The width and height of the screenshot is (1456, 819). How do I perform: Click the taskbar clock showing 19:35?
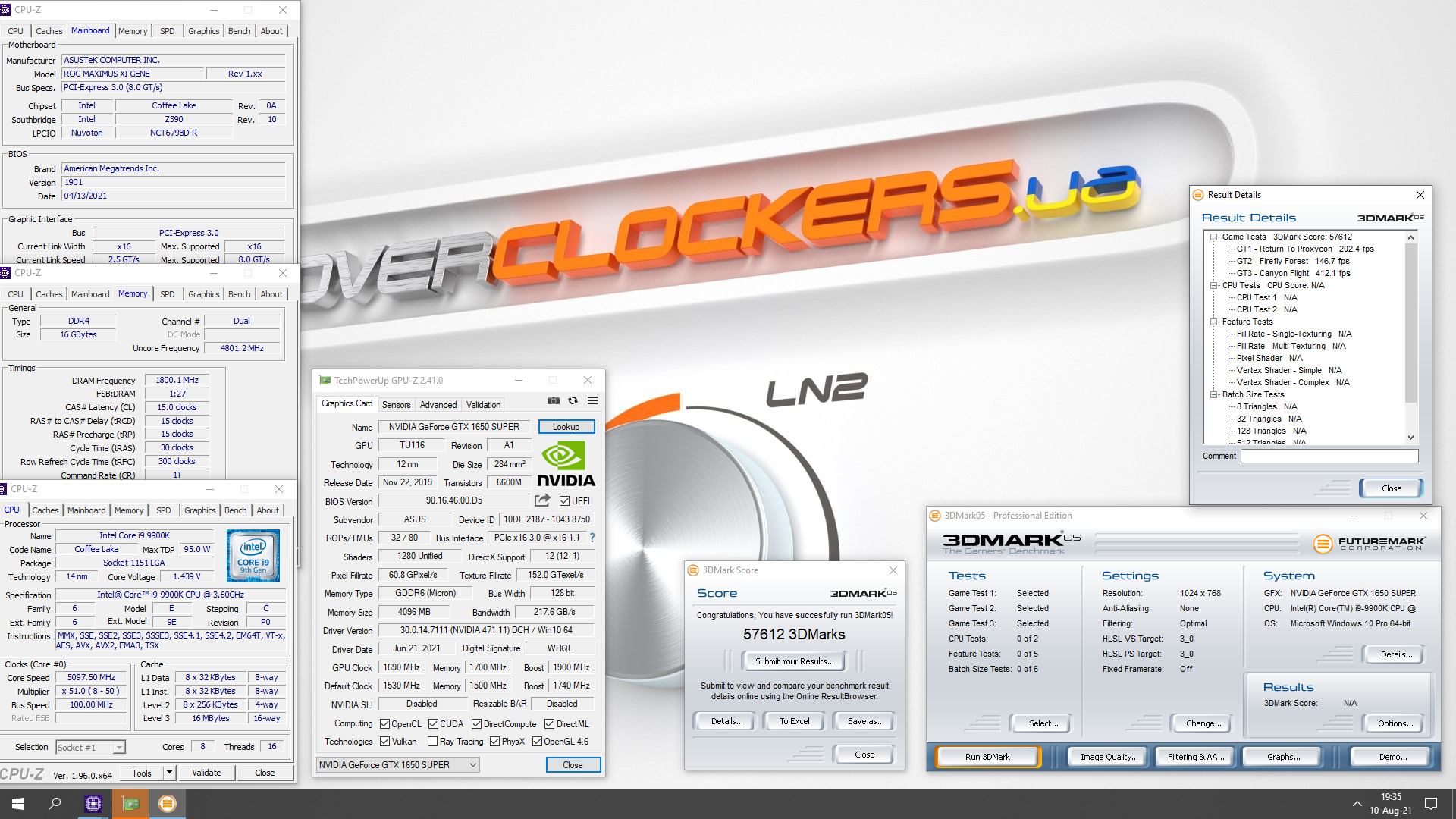pyautogui.click(x=1391, y=804)
